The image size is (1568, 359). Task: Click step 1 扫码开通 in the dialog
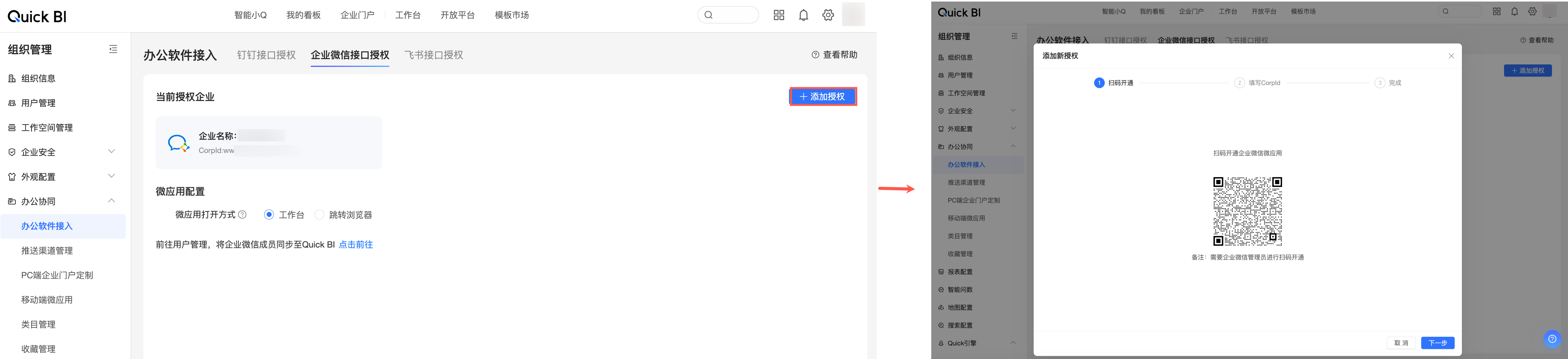pos(1114,83)
